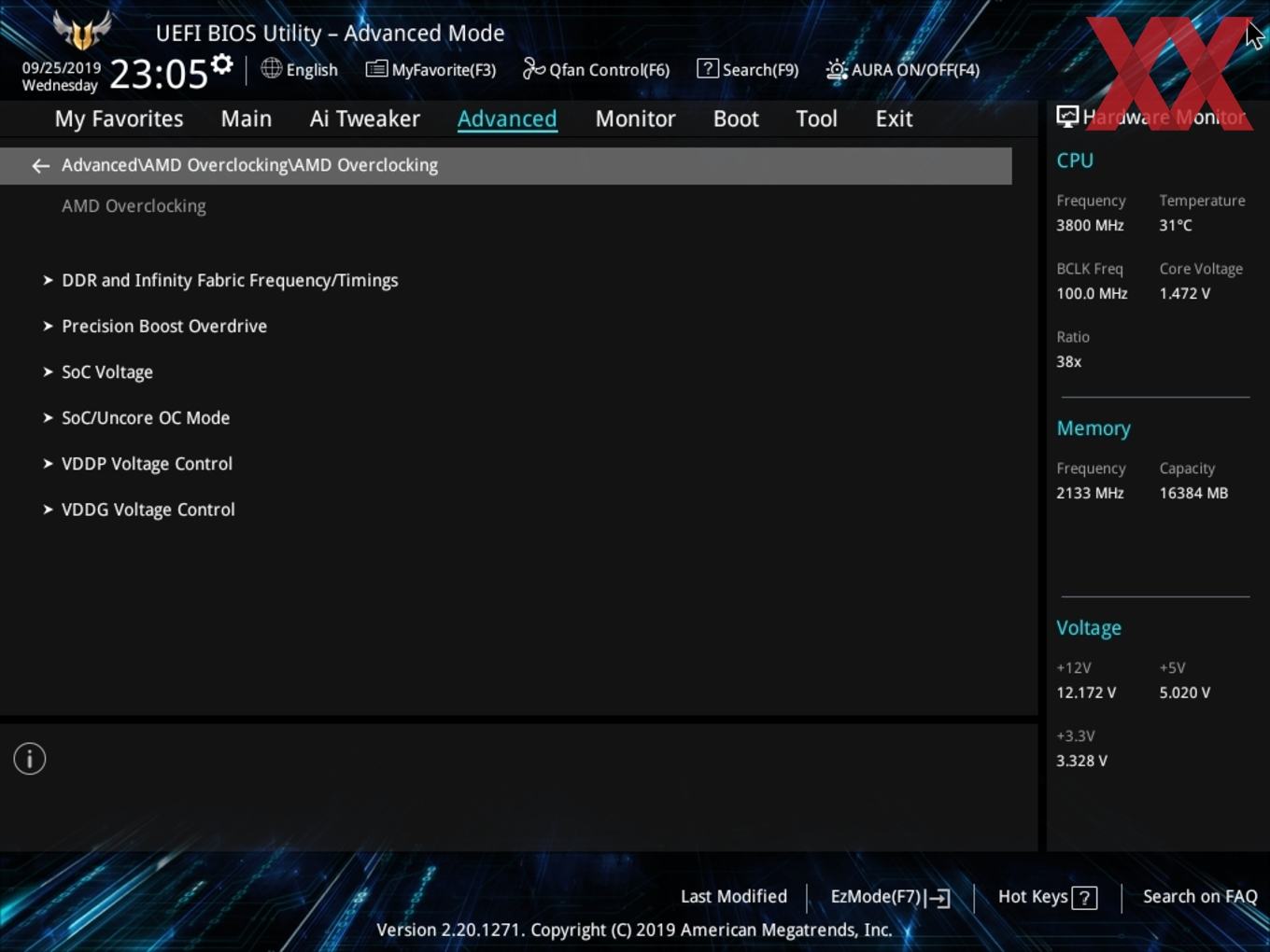Viewport: 1270px width, 952px height.
Task: Click the globe language icon
Action: [271, 68]
